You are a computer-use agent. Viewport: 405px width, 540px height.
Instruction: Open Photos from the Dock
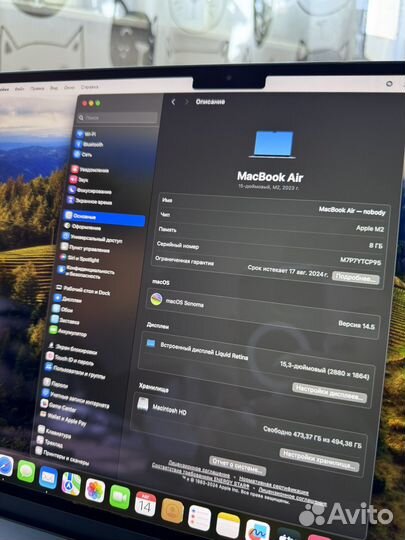tap(95, 490)
